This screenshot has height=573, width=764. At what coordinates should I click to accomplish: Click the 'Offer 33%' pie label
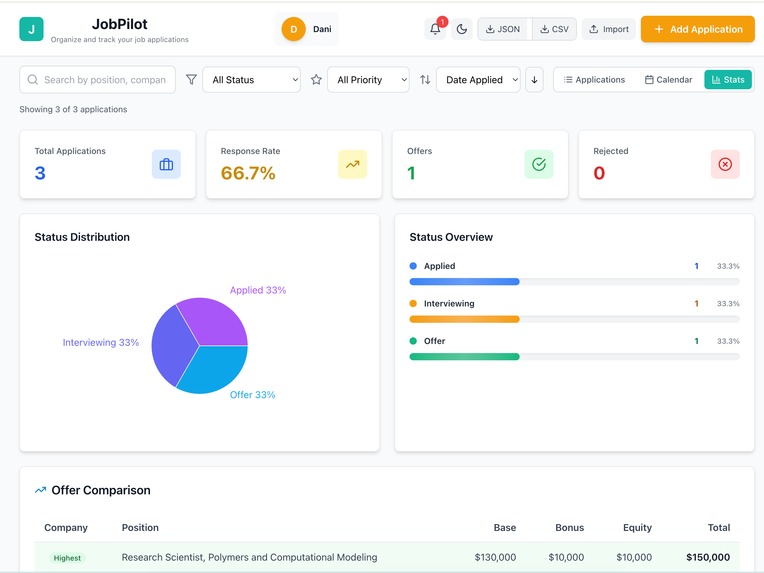click(x=252, y=395)
